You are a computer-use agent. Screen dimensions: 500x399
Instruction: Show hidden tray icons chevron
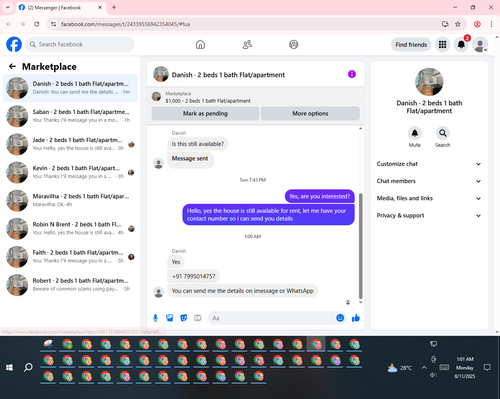point(424,368)
